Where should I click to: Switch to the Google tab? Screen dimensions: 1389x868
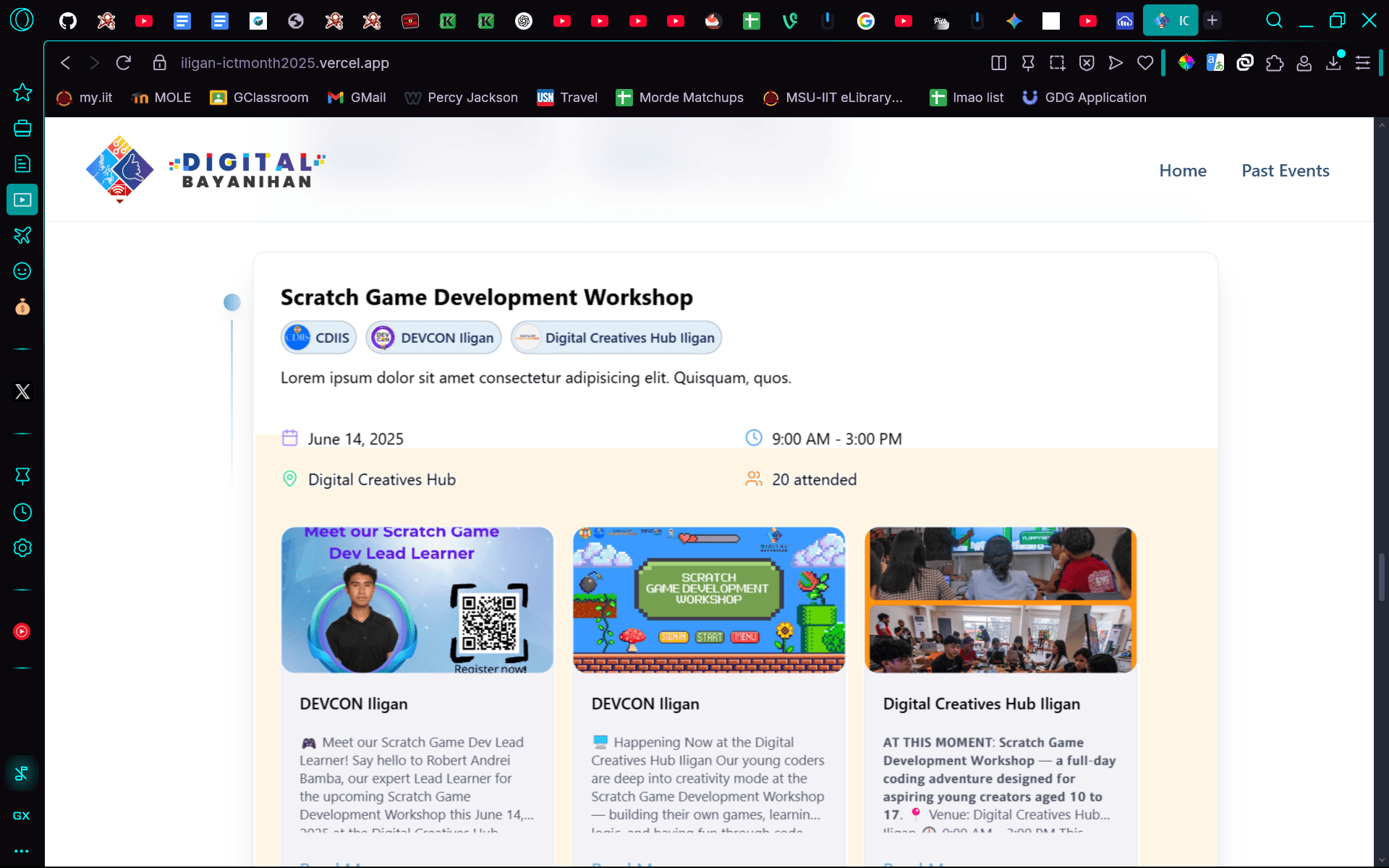pos(865,21)
